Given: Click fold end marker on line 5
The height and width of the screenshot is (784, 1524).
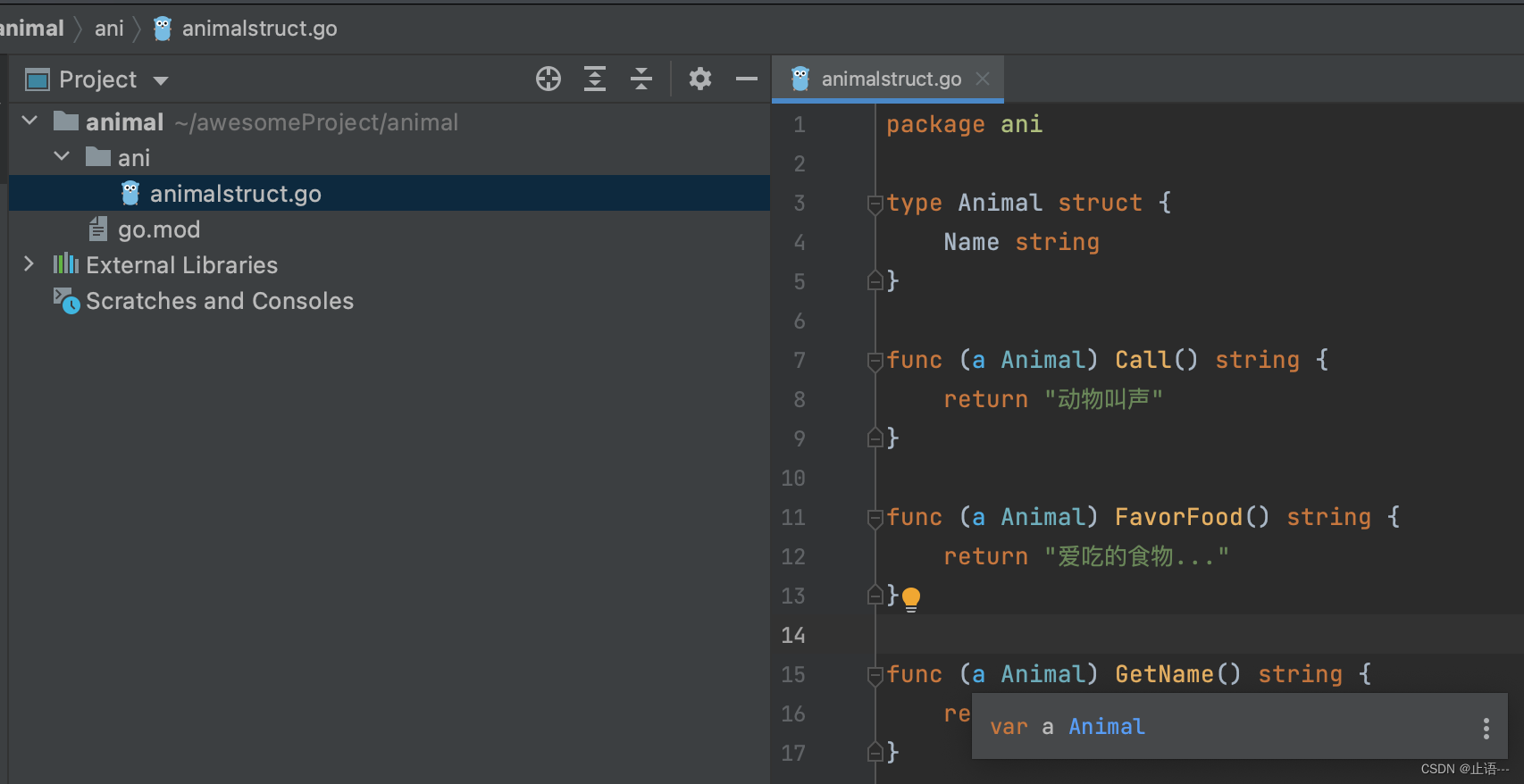Looking at the screenshot, I should 875,280.
